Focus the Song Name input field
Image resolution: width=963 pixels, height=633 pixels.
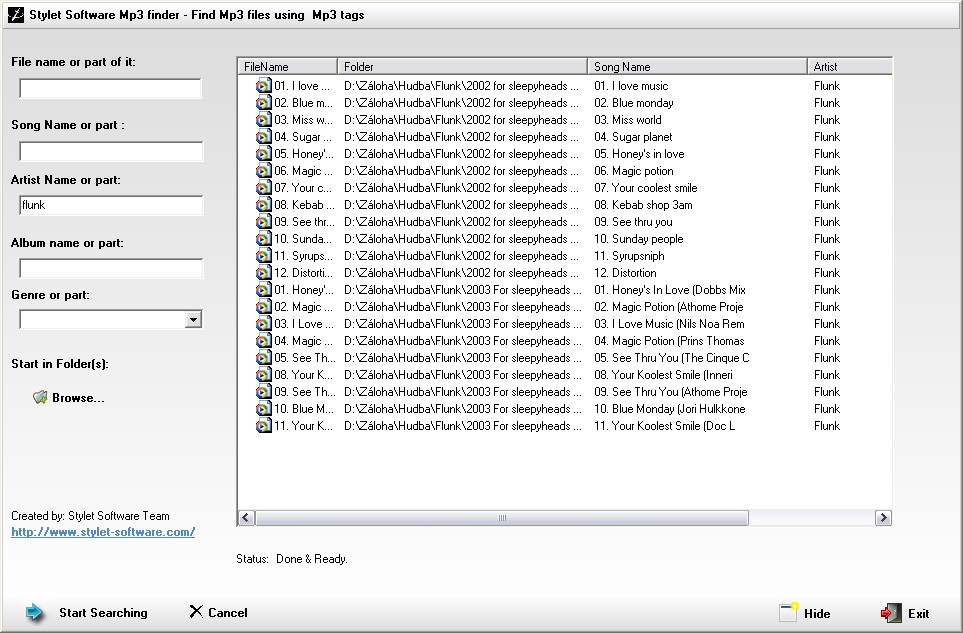pos(111,151)
